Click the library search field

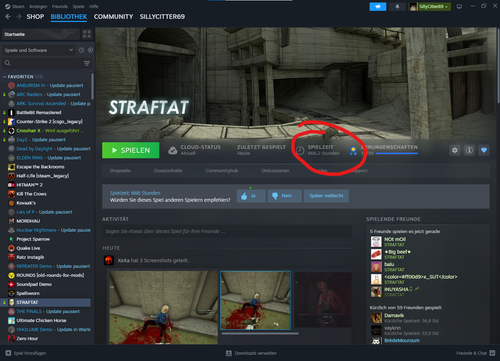42,63
